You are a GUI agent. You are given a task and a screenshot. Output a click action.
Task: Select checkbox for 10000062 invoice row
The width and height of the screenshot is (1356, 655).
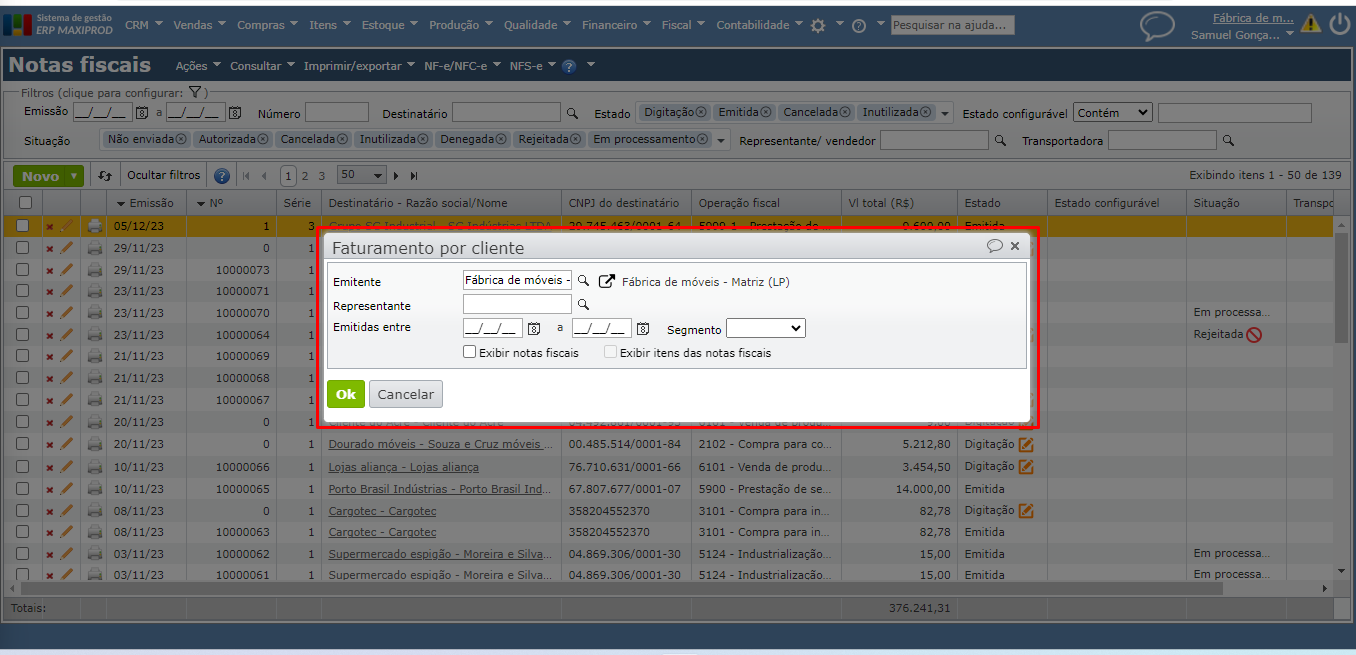23,554
